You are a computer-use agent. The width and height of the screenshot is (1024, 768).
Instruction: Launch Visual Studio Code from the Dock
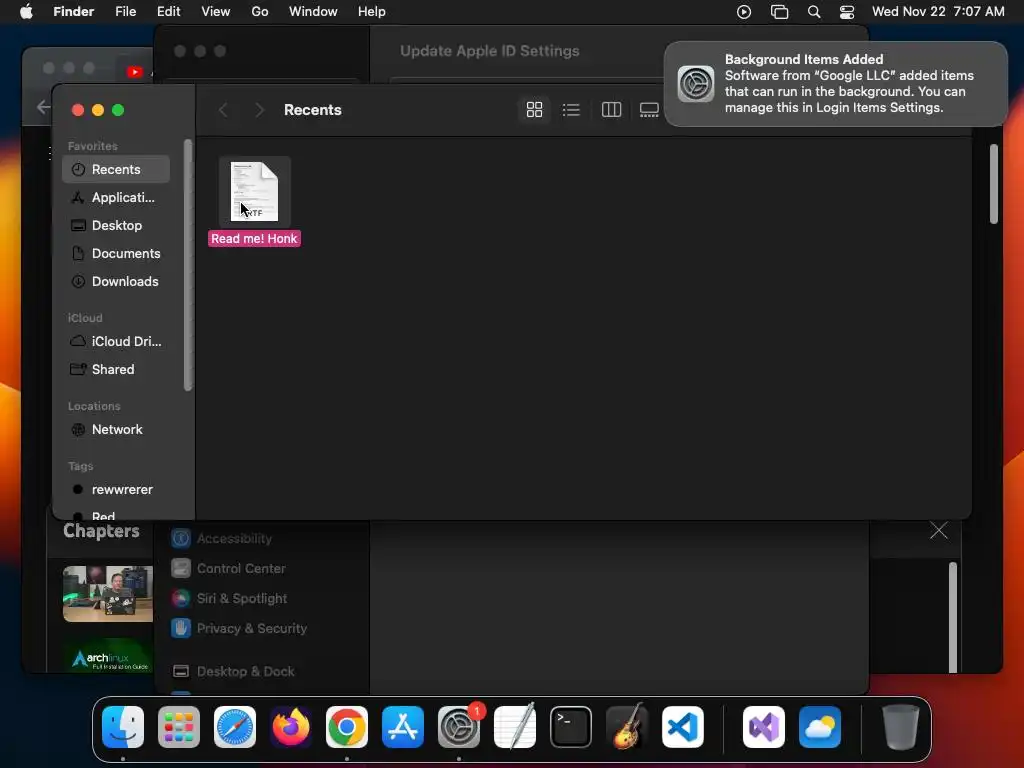tap(683, 727)
